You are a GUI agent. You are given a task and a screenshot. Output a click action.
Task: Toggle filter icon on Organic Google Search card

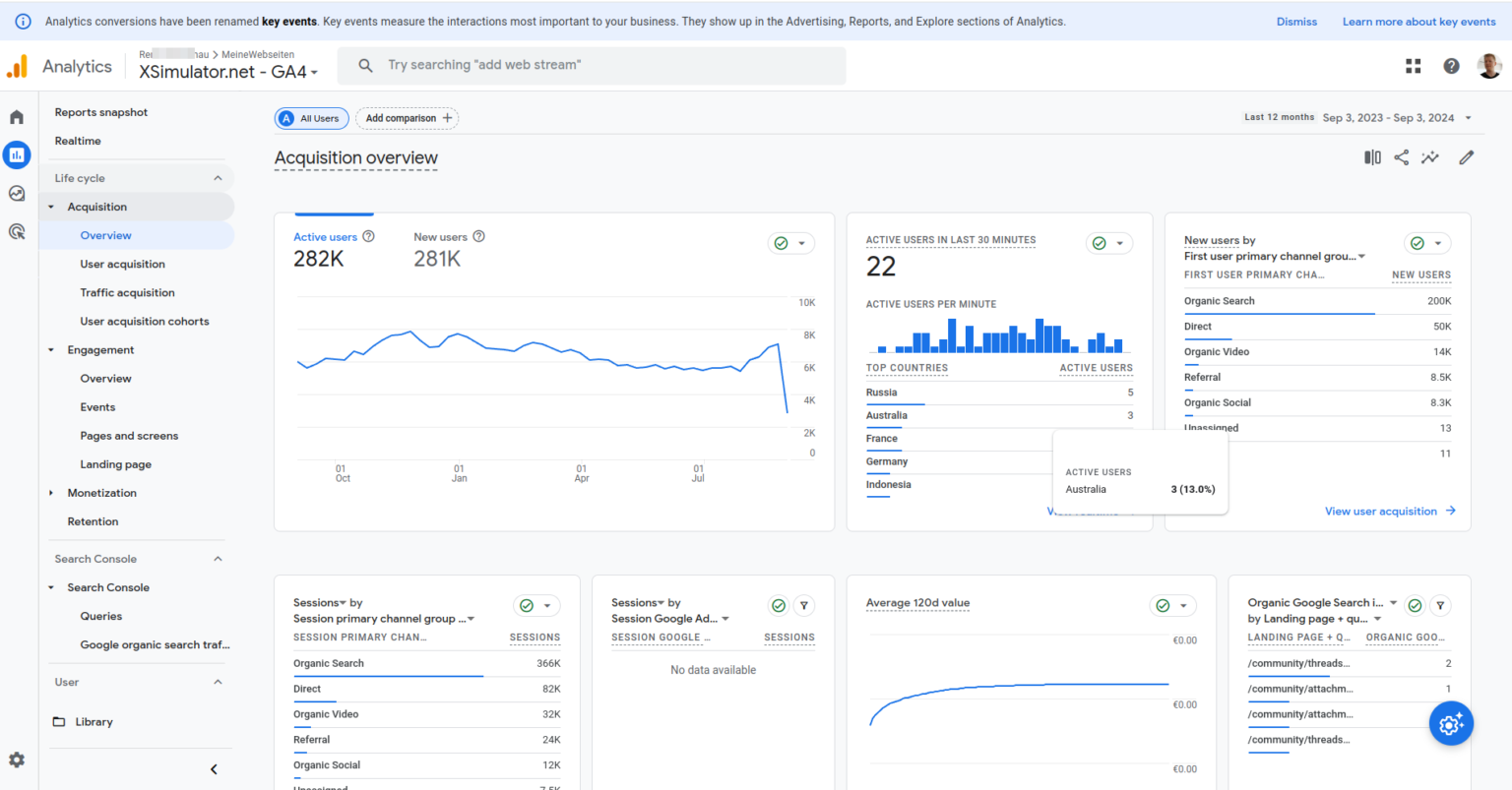click(x=1440, y=606)
